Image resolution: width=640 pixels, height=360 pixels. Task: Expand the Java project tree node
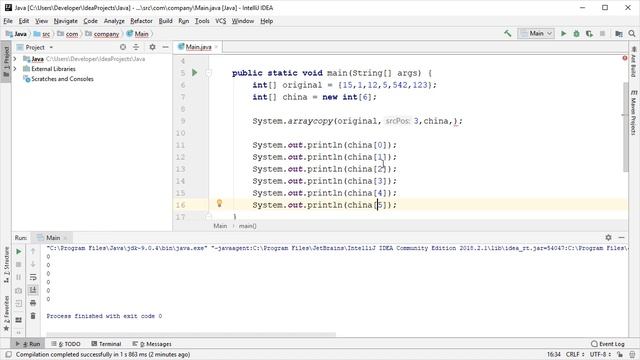(x=15, y=59)
